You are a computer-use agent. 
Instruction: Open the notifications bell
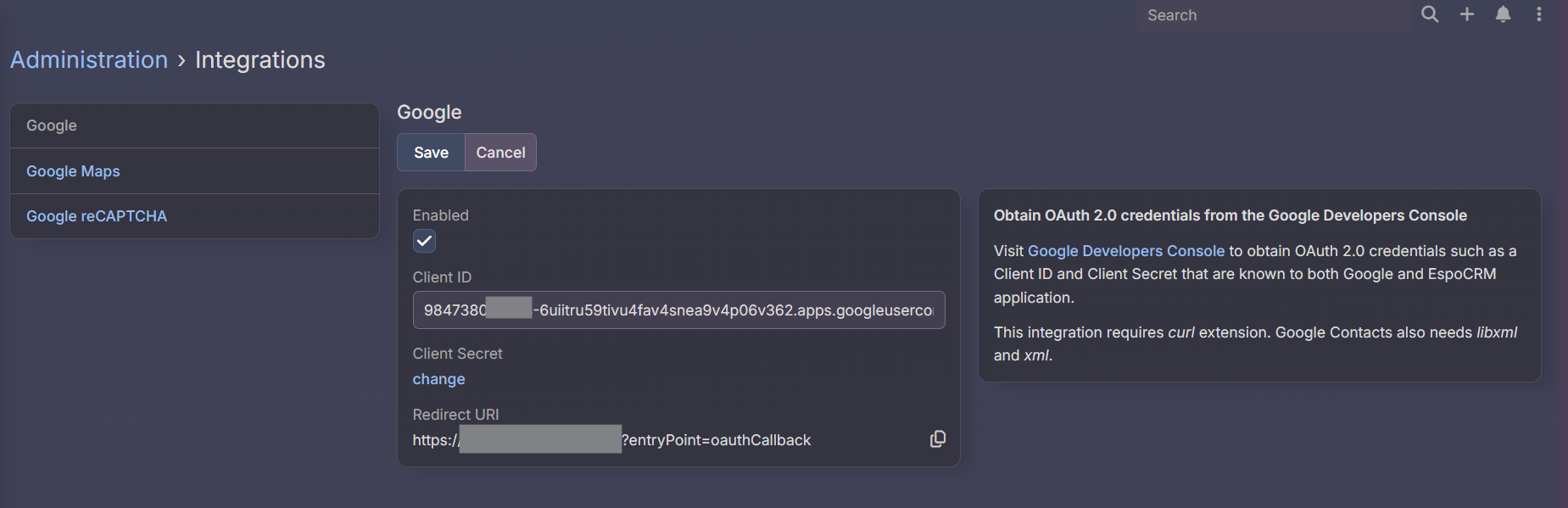pyautogui.click(x=1503, y=14)
